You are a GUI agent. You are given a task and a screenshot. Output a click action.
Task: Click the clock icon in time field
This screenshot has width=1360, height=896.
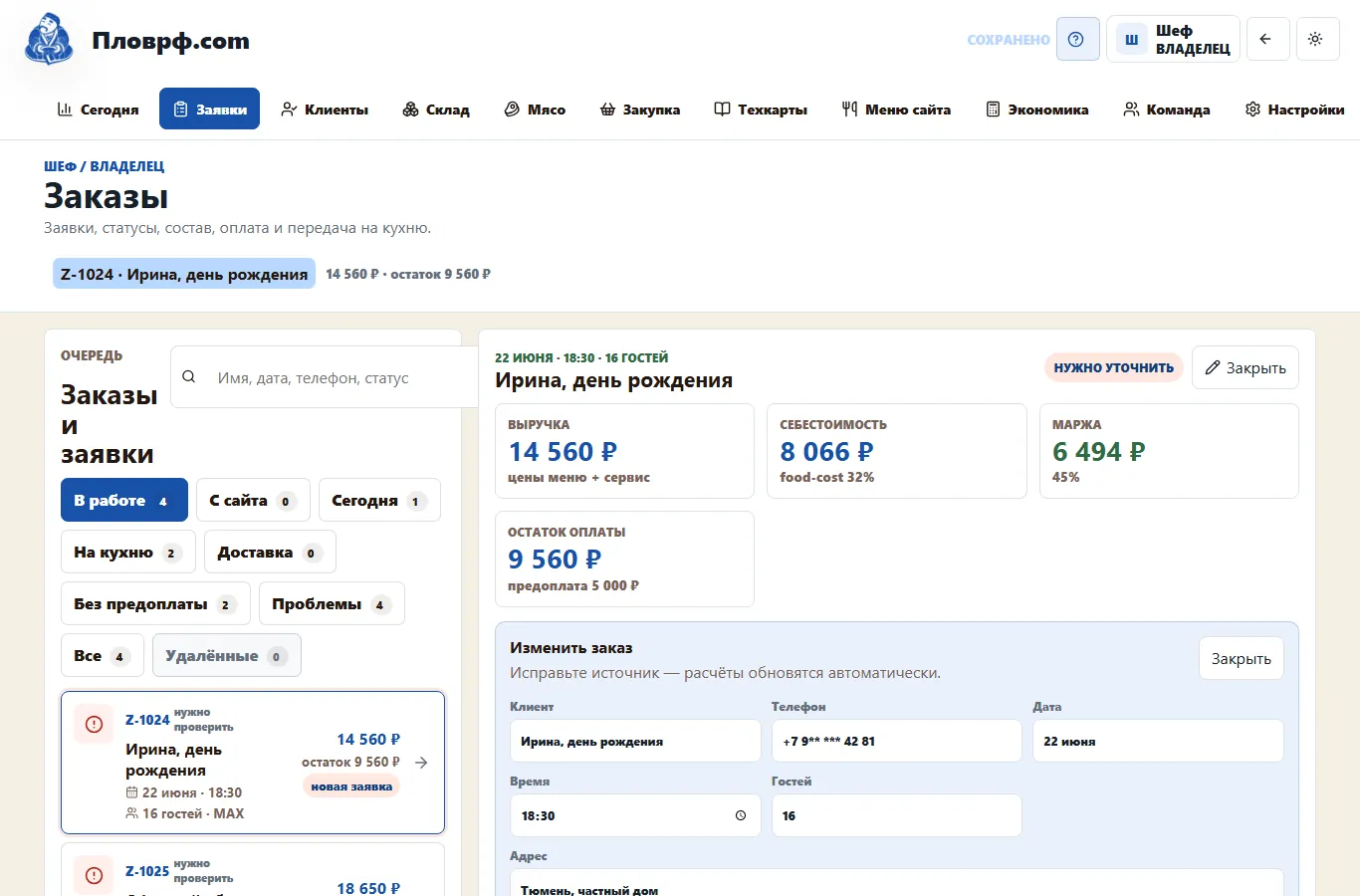point(741,815)
